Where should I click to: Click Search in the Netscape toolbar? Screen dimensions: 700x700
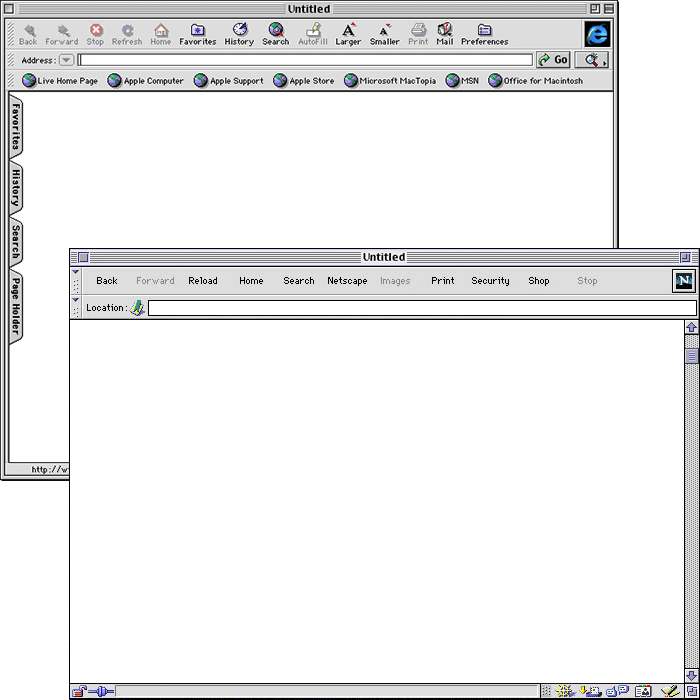pyautogui.click(x=299, y=281)
